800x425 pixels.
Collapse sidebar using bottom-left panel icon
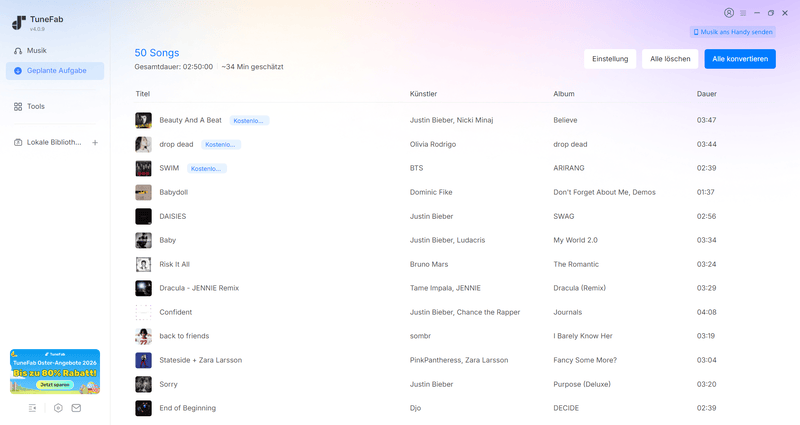tap(33, 408)
